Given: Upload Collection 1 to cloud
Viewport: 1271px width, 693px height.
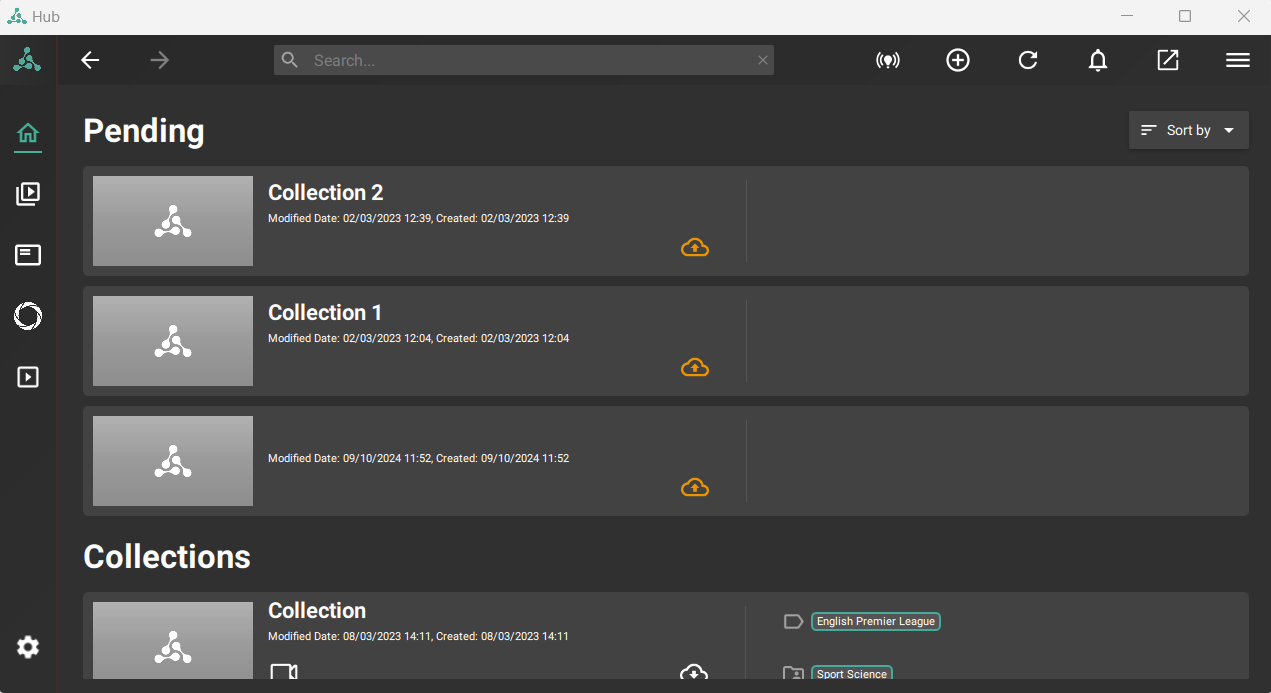Looking at the screenshot, I should [695, 368].
